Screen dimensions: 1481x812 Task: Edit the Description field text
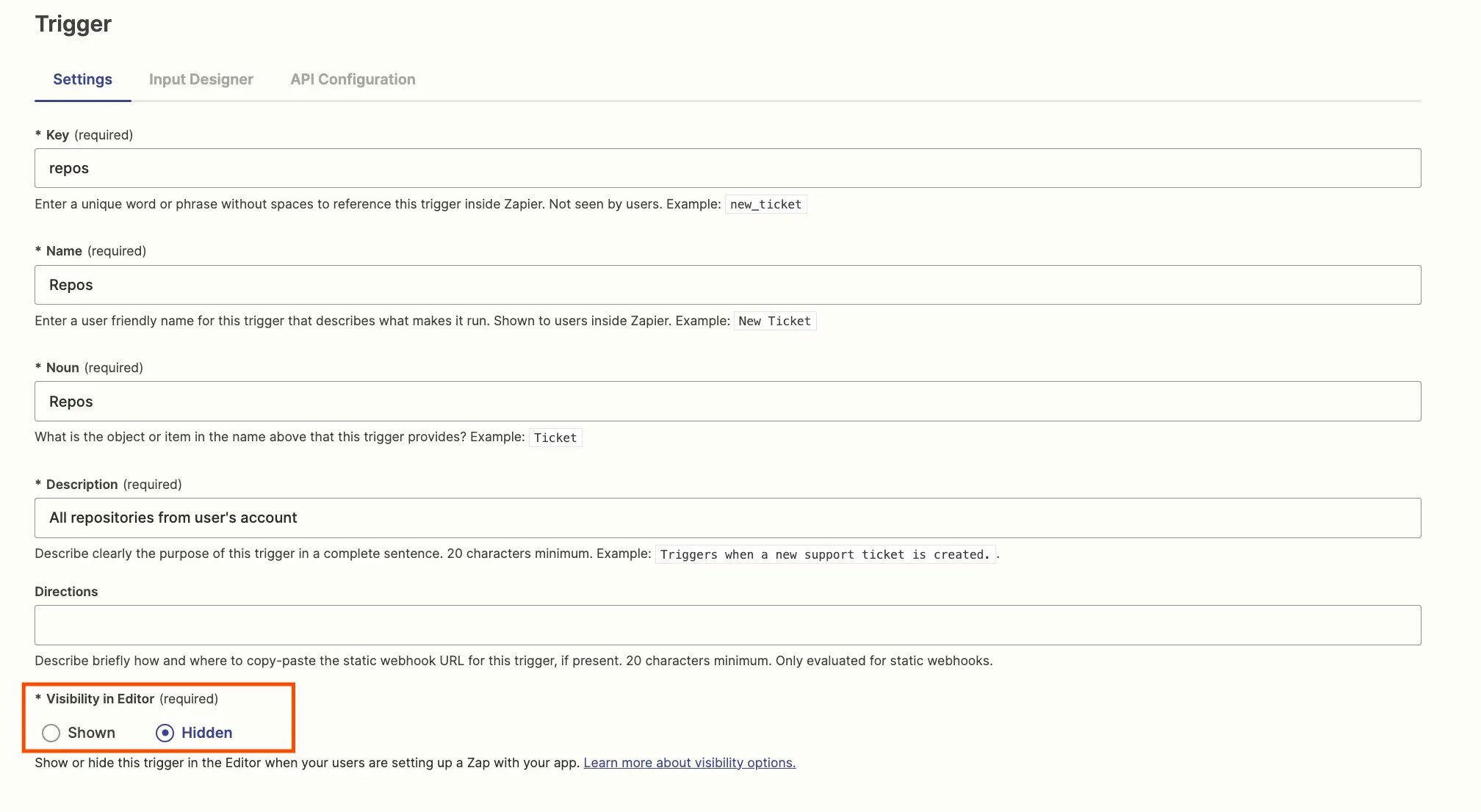[x=727, y=518]
